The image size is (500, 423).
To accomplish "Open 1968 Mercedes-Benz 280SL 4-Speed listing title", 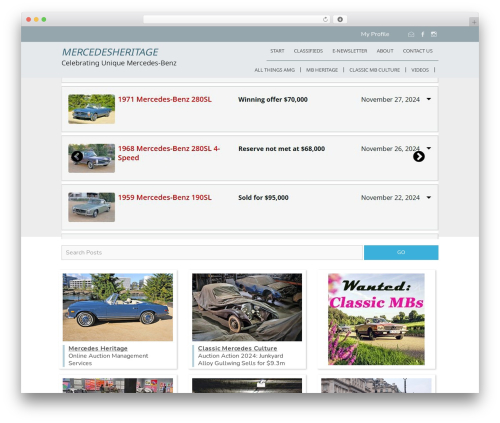I will coord(169,153).
